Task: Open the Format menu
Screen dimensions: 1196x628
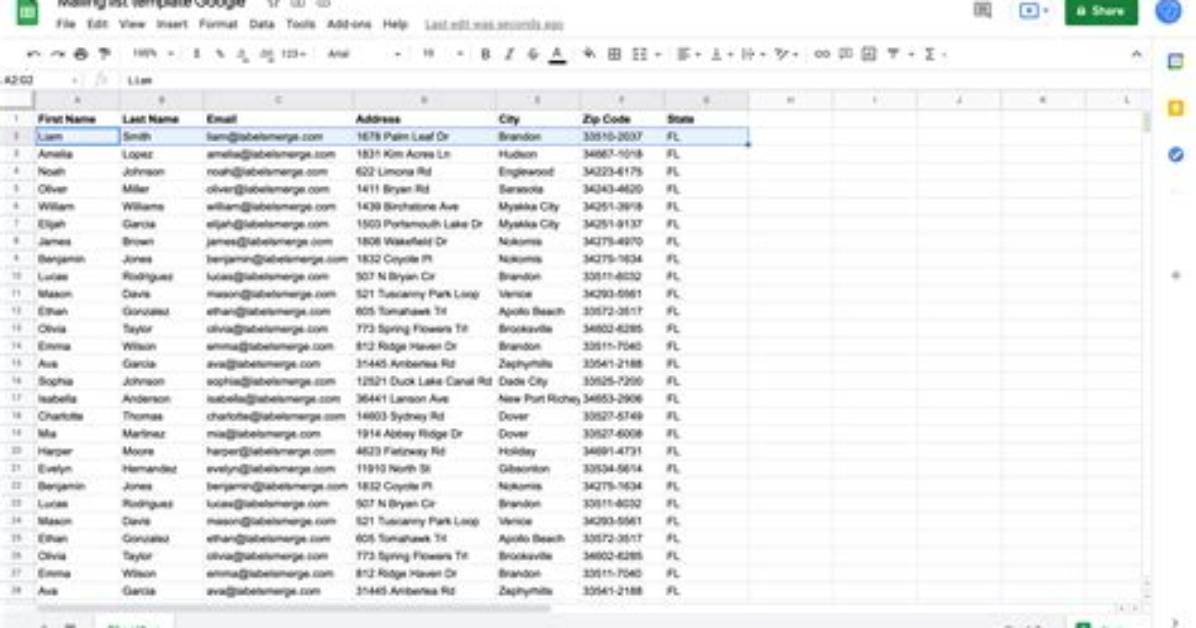Action: point(218,24)
